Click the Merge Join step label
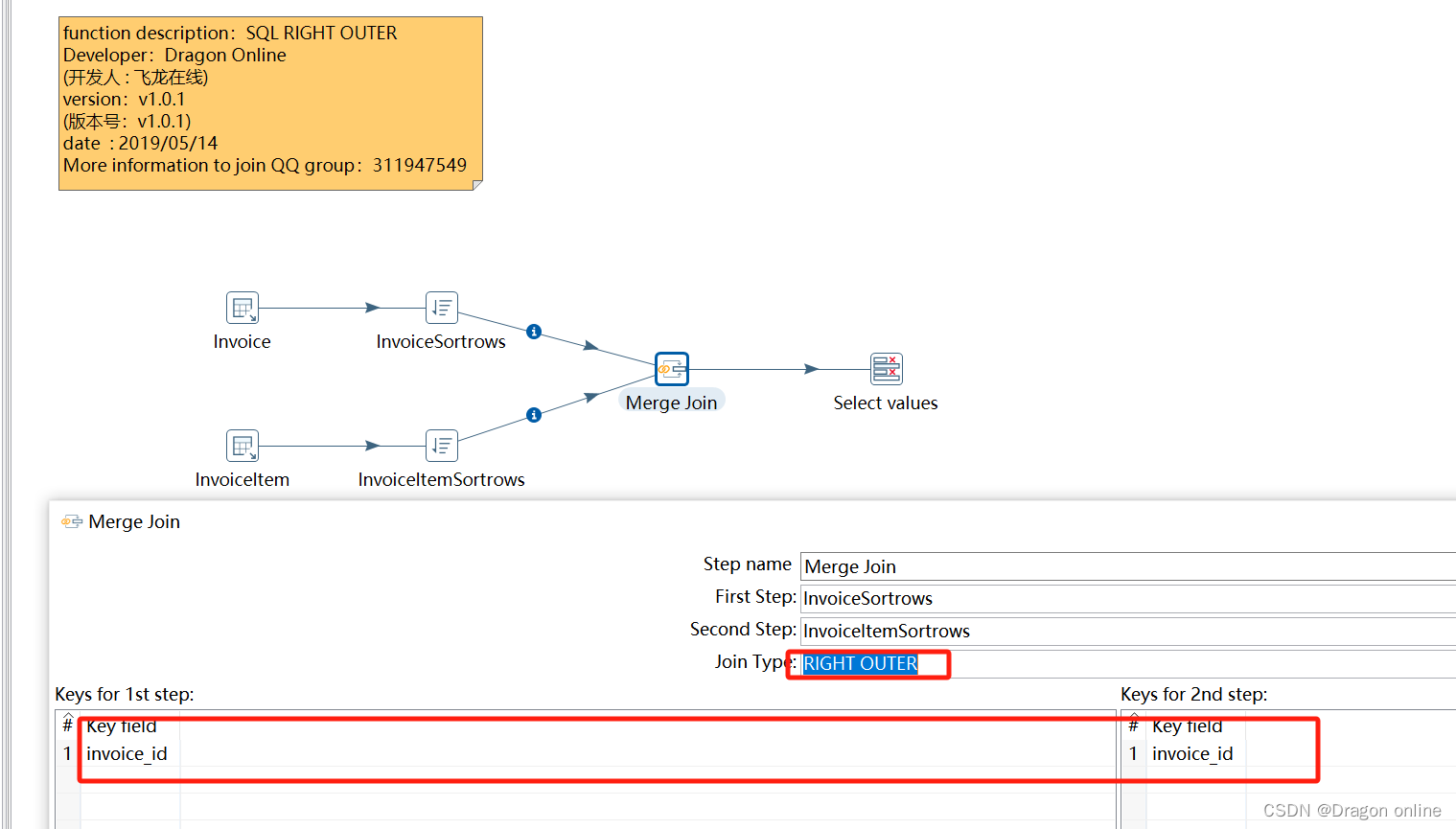The image size is (1456, 829). point(672,403)
